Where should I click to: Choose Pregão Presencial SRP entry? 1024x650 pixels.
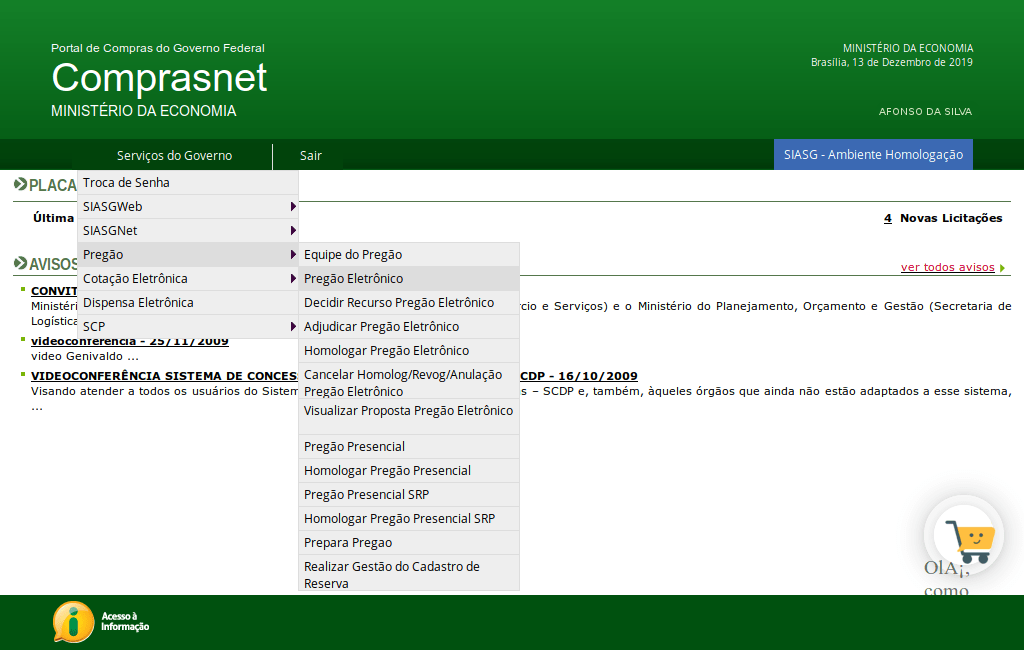(x=409, y=495)
